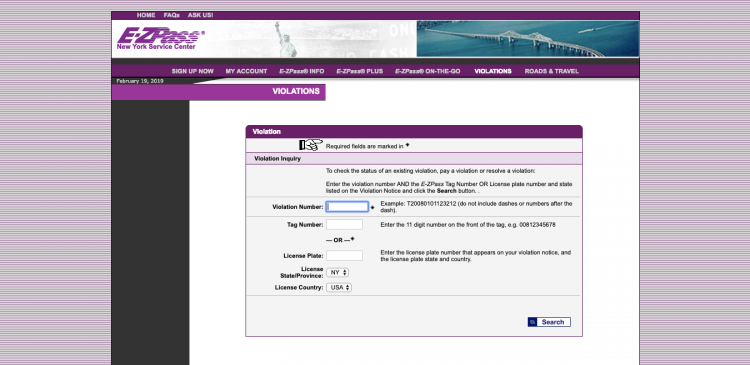Click the Violation Inquiry section heading
Screen dimensions: 750x365
point(277,158)
